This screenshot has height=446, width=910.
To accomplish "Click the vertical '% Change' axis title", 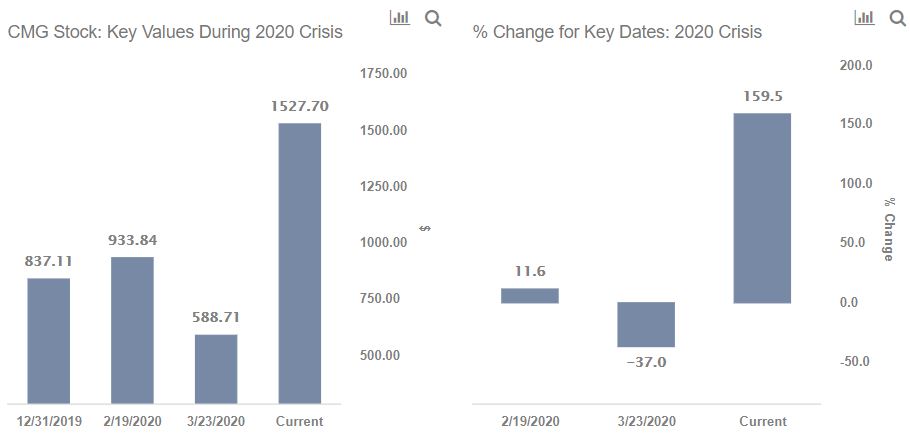I will coord(889,229).
